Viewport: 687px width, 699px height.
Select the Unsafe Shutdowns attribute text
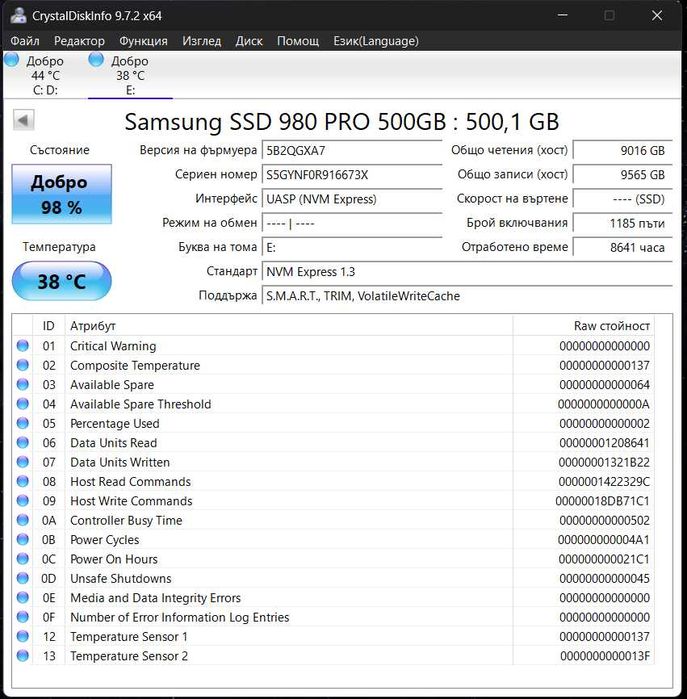(121, 579)
